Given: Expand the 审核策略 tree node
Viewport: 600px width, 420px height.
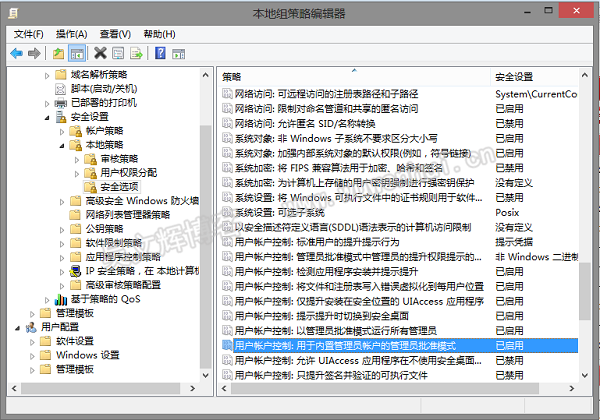Looking at the screenshot, I should pos(76,159).
